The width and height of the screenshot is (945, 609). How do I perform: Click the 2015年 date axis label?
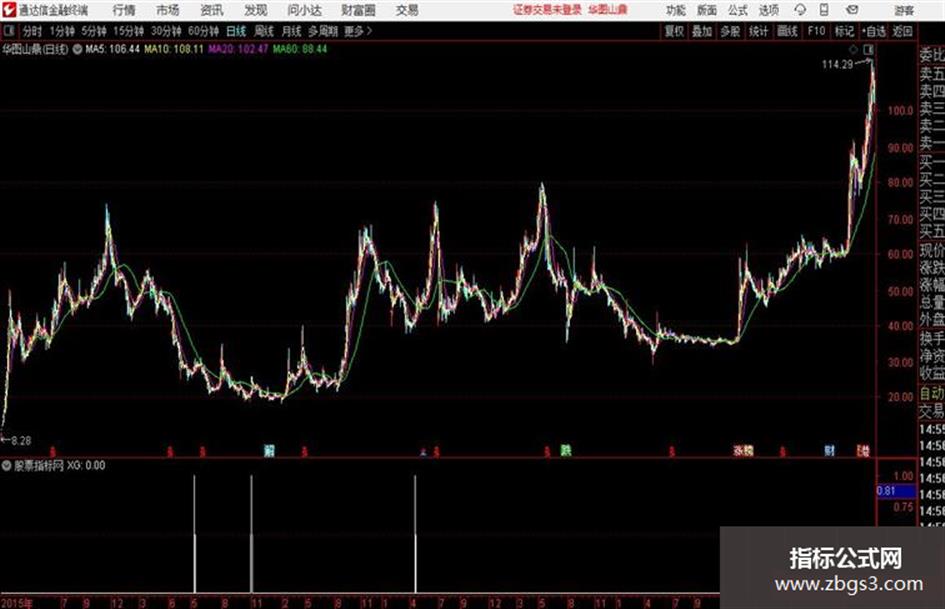tap(16, 603)
